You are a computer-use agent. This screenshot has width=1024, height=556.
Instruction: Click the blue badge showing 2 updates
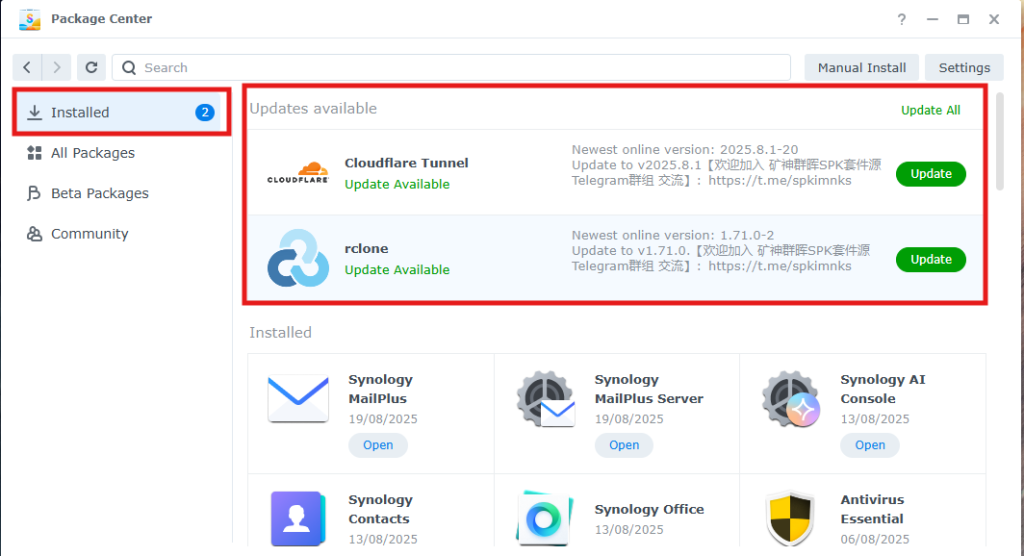point(205,112)
